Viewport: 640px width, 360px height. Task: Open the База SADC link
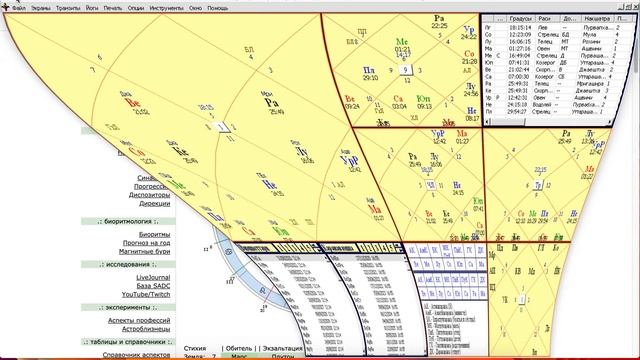pos(153,286)
